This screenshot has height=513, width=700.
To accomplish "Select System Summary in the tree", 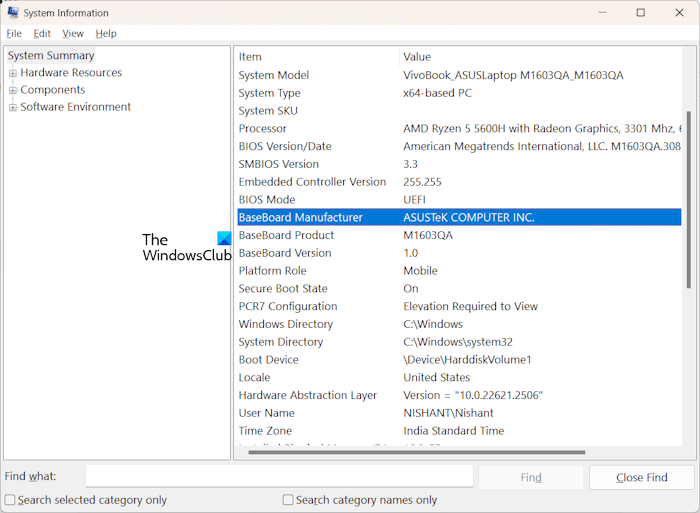I will point(51,55).
